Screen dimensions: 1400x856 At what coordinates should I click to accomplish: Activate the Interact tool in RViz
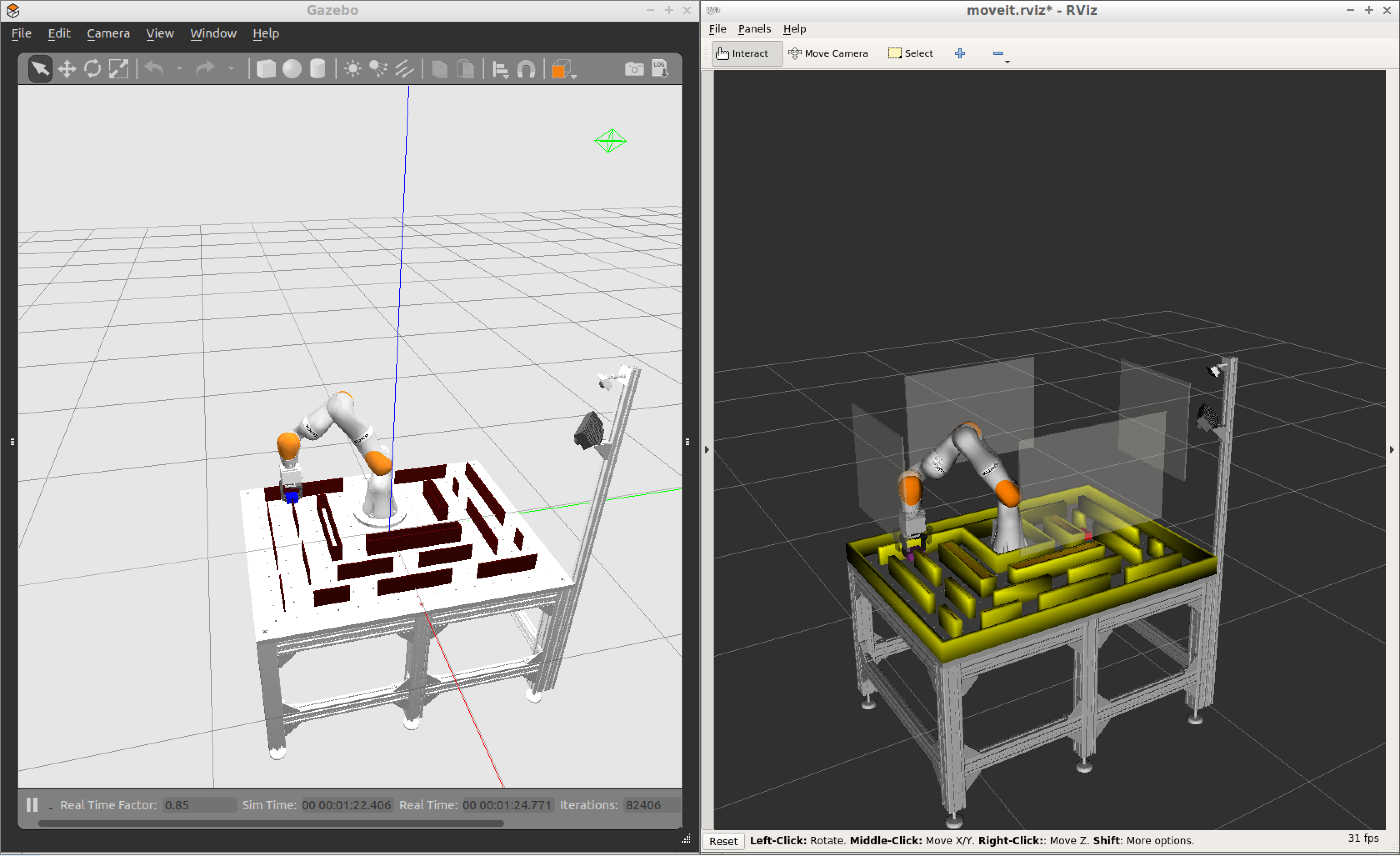[x=746, y=53]
